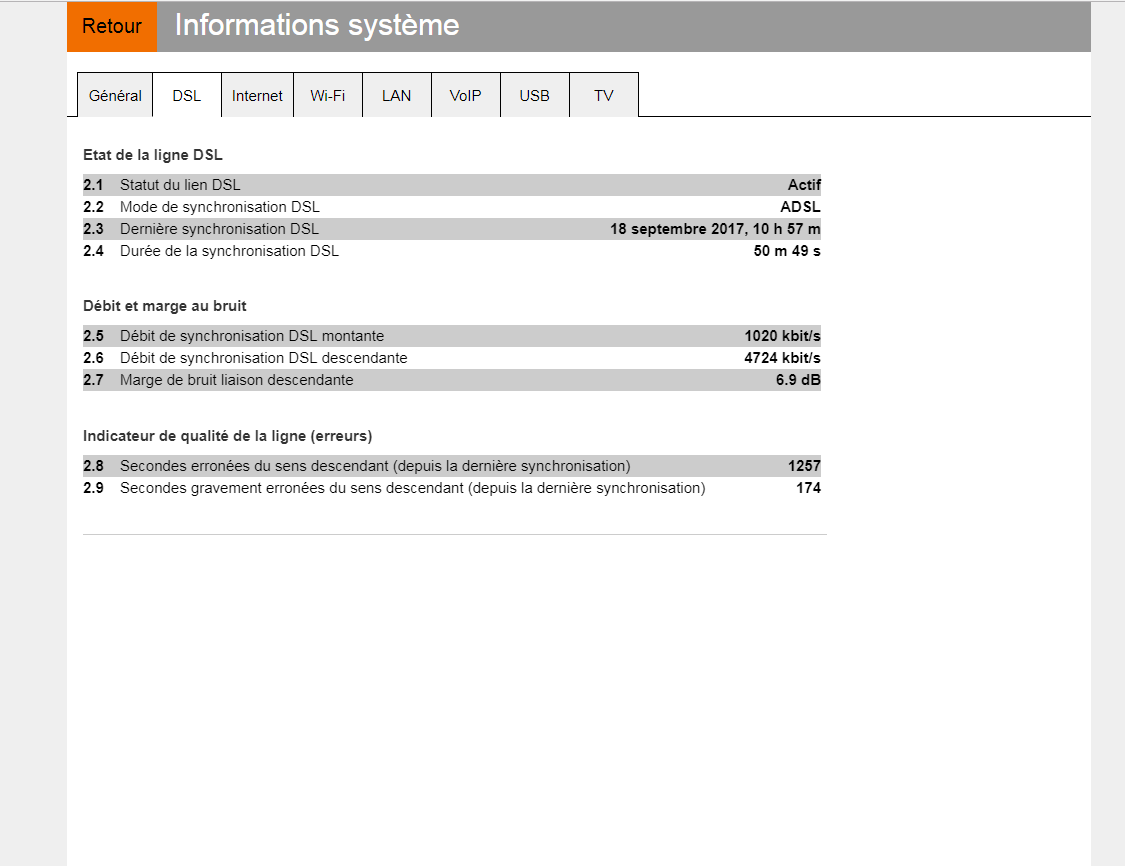Open the USB tab
The width and height of the screenshot is (1125, 866).
(534, 95)
